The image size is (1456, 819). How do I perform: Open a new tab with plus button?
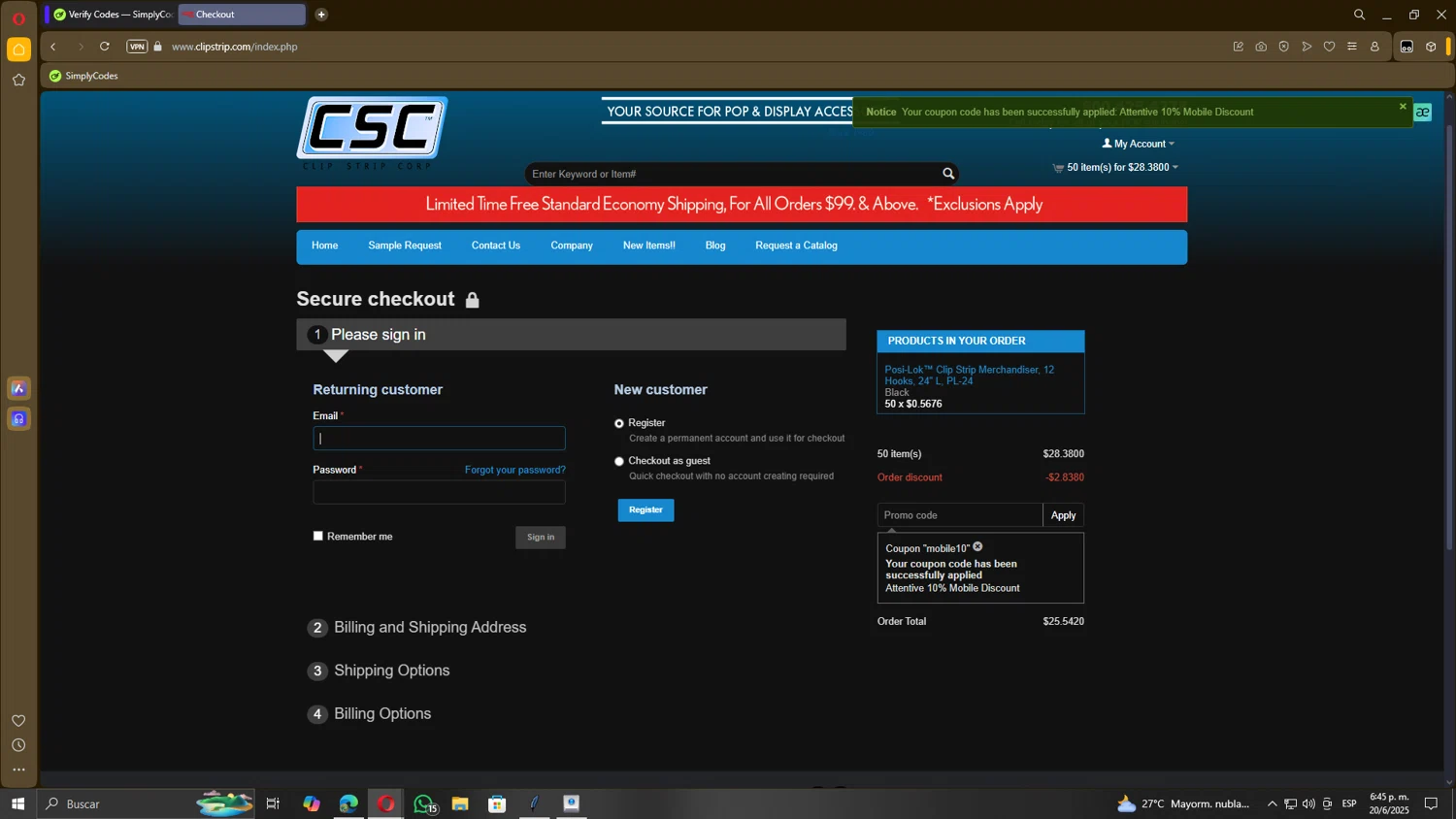321,15
